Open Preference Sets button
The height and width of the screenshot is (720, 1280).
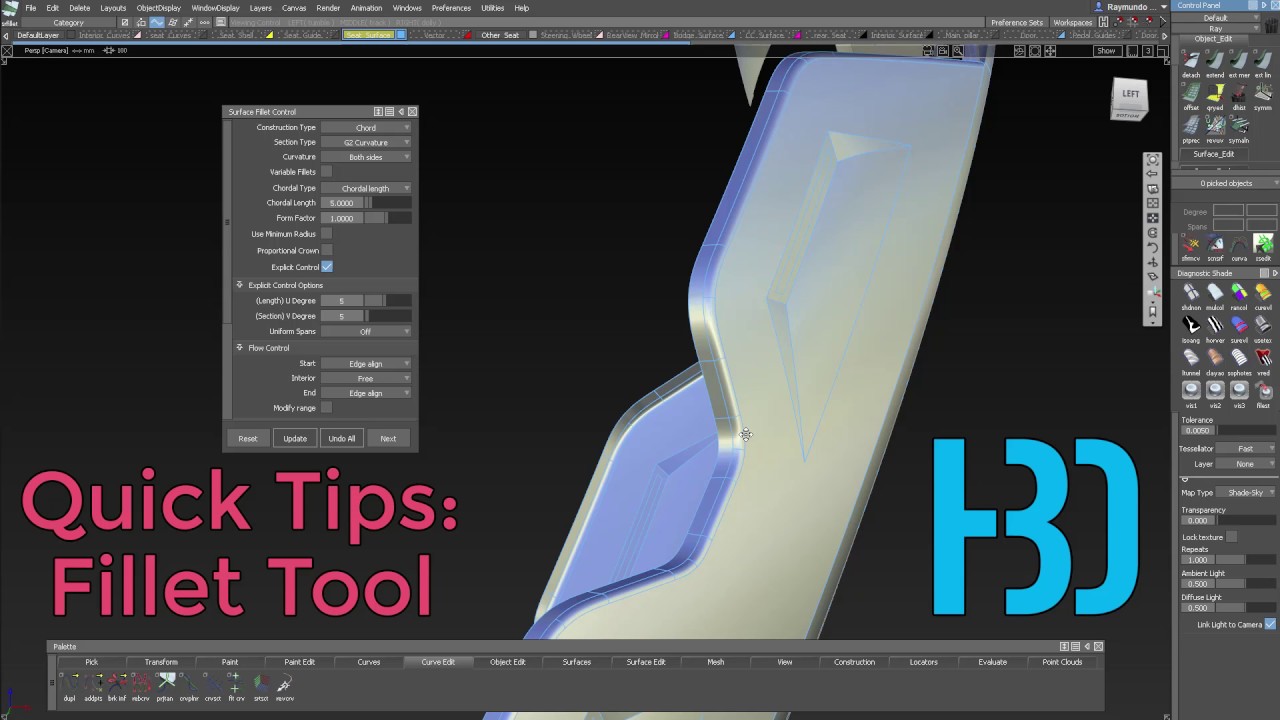1016,22
